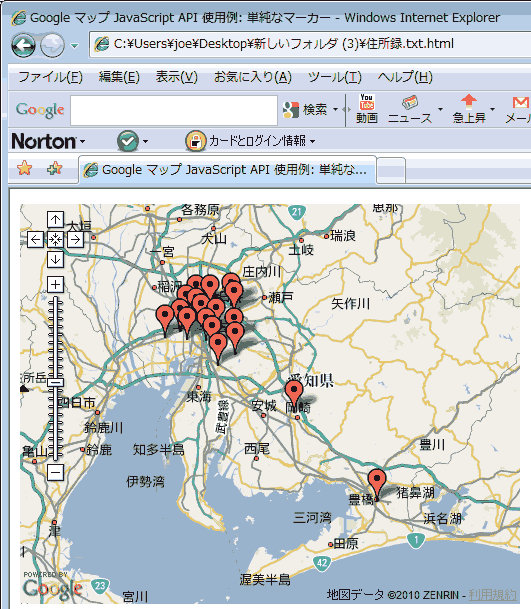This screenshot has height=609, width=531.
Task: Open the お気に入り(A) menu
Action: coord(252,77)
